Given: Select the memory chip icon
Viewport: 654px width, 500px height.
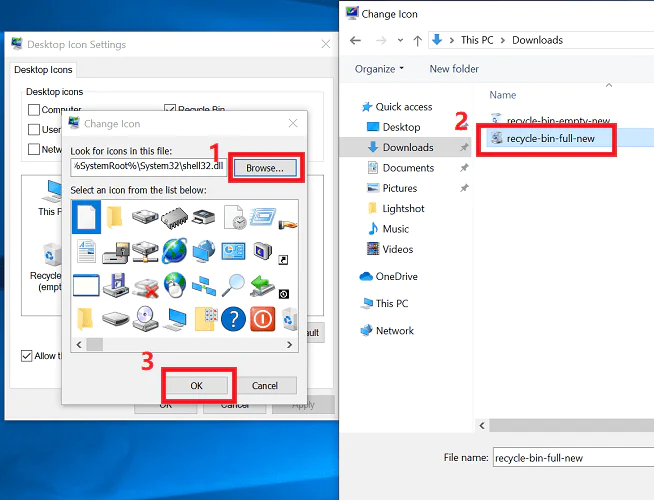Looking at the screenshot, I should pos(175,216).
